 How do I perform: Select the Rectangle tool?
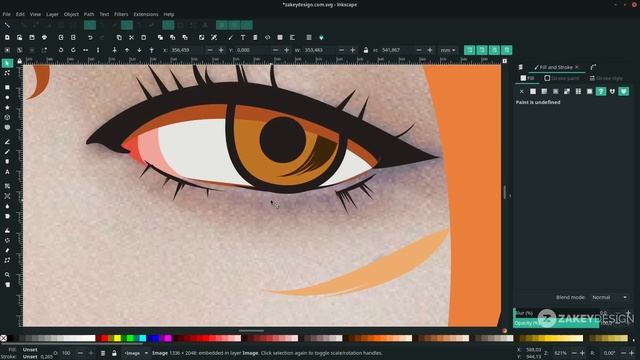pos(7,87)
